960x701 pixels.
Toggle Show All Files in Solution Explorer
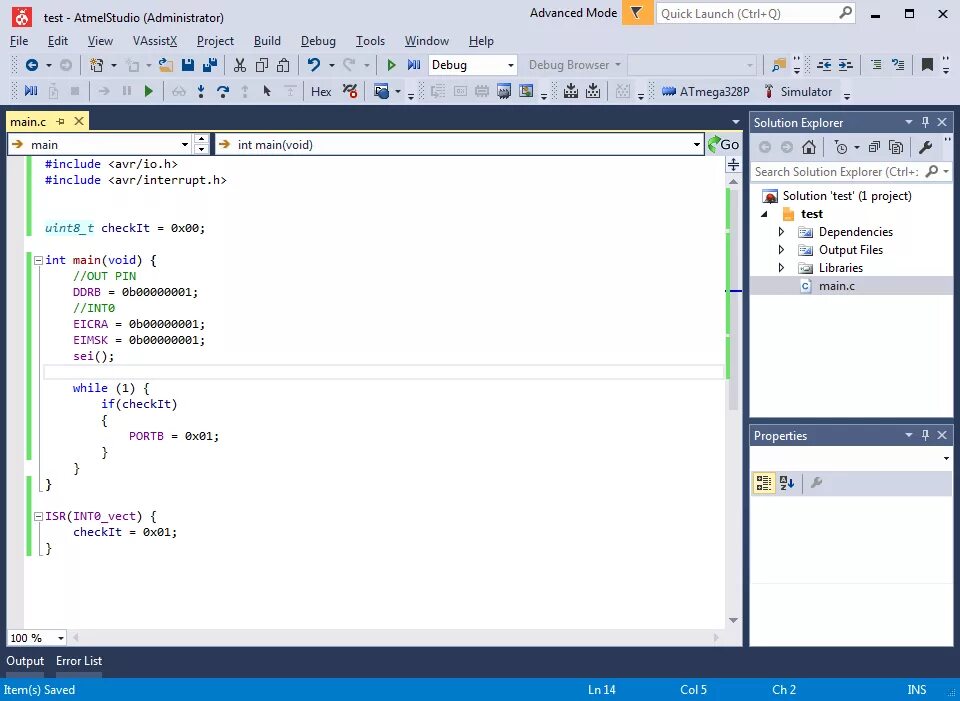[896, 148]
